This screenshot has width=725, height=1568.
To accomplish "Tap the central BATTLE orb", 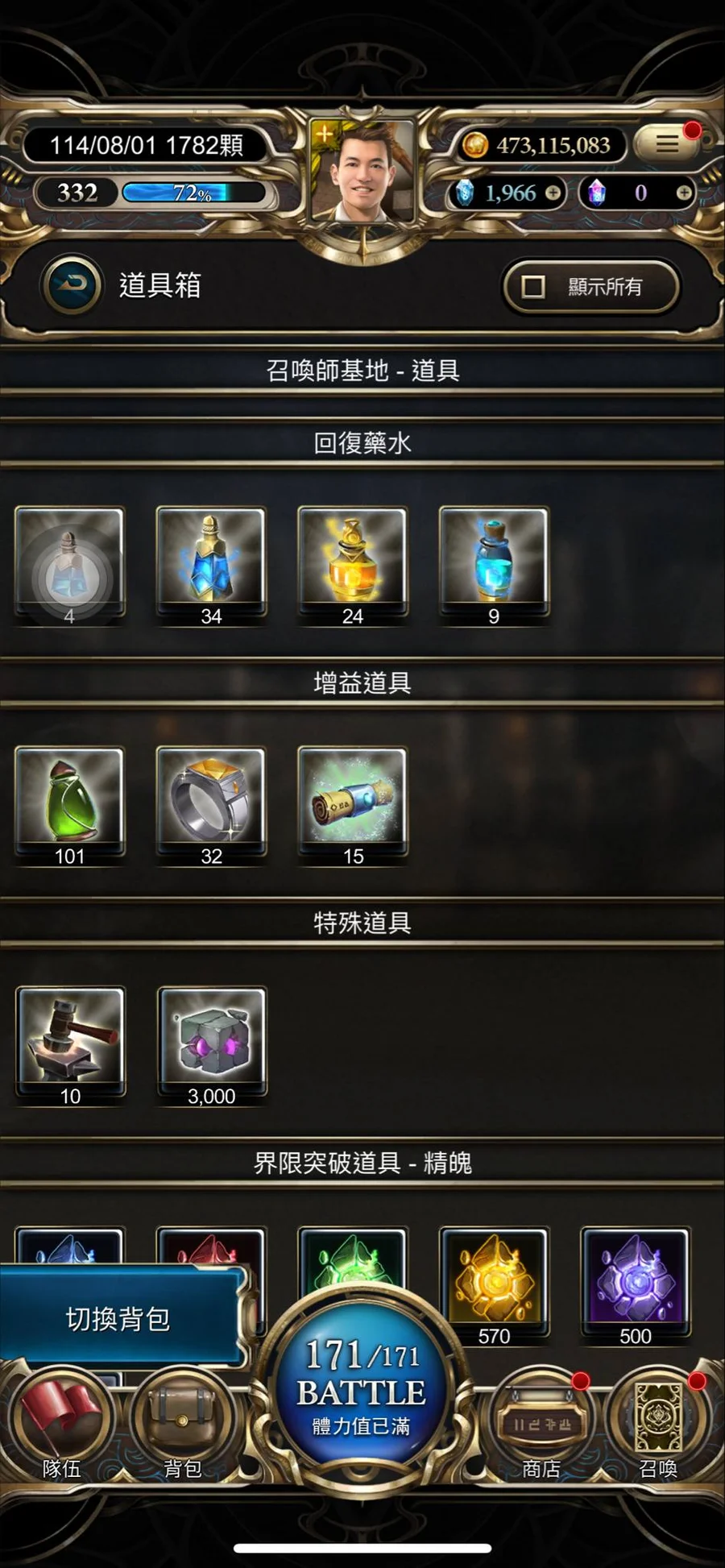I will [362, 1386].
